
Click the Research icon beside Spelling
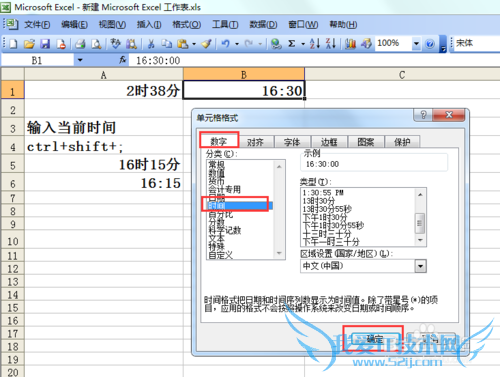click(x=131, y=44)
